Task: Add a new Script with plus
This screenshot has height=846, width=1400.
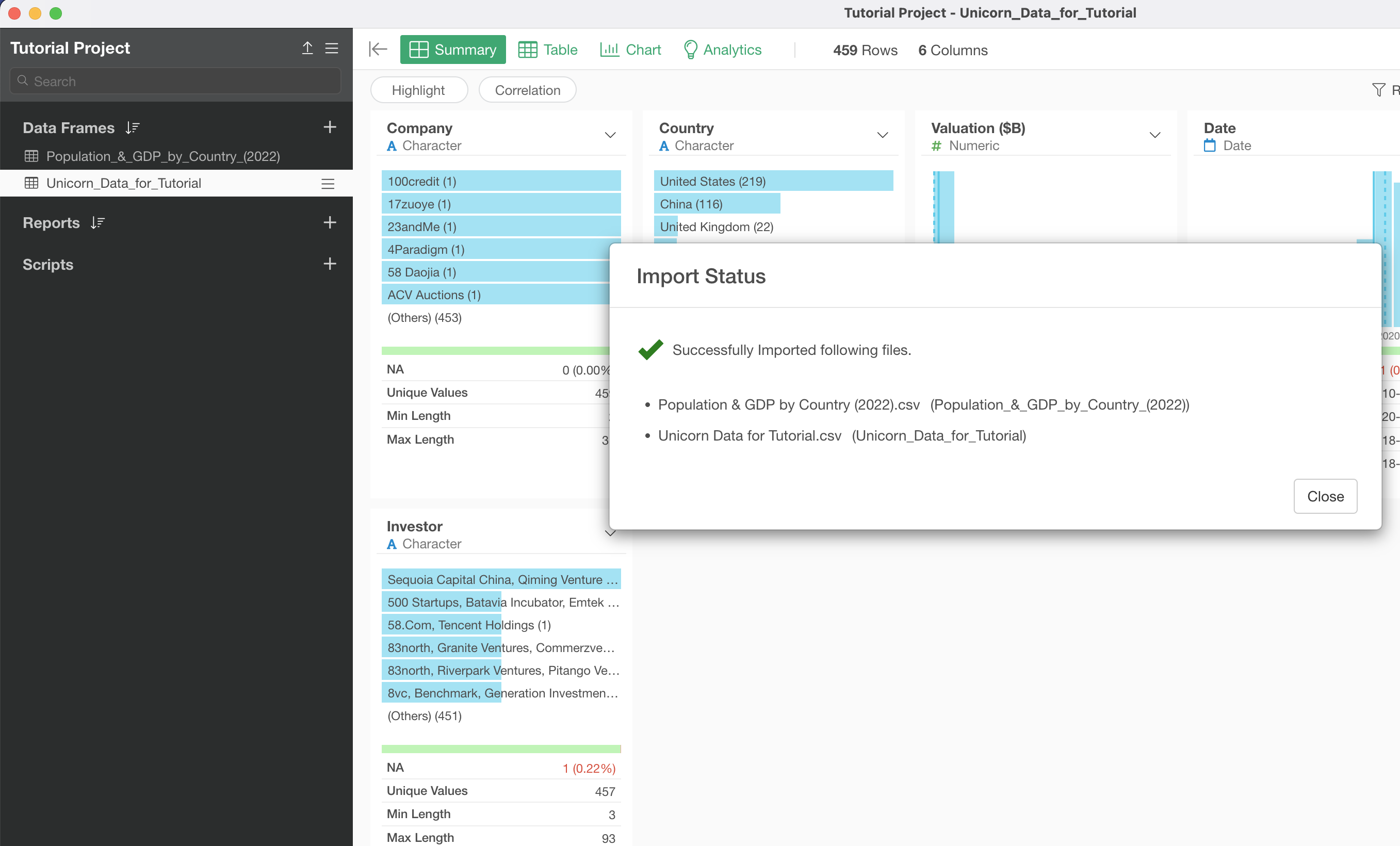Action: coord(330,264)
